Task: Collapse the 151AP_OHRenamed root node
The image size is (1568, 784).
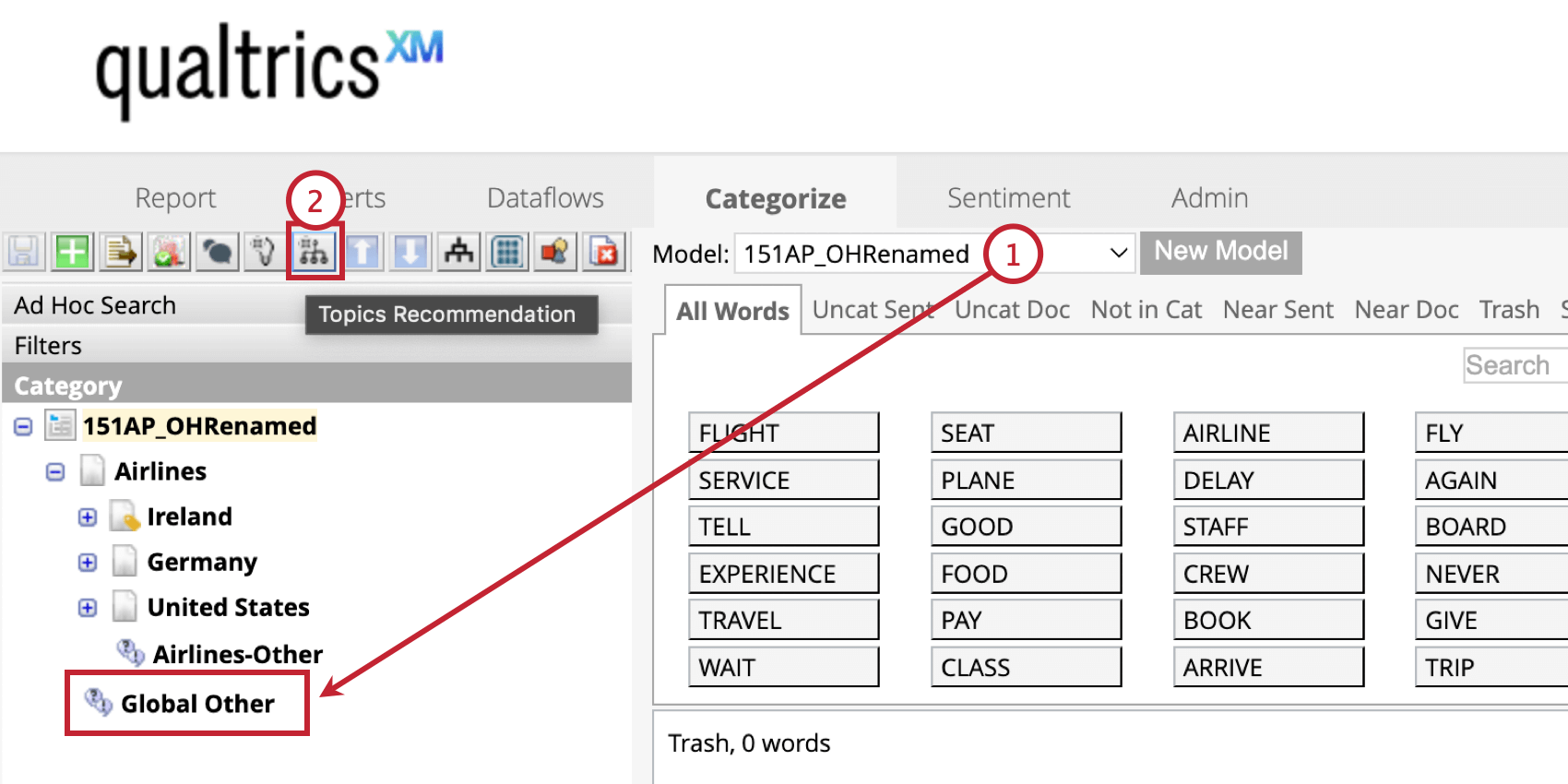Action: 23,426
